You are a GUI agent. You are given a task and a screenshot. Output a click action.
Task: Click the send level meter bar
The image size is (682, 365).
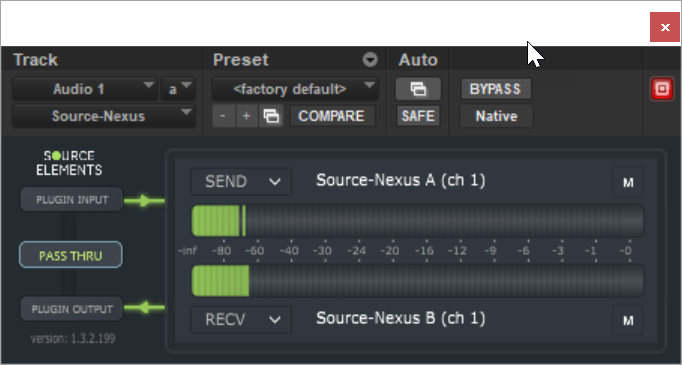click(x=418, y=221)
